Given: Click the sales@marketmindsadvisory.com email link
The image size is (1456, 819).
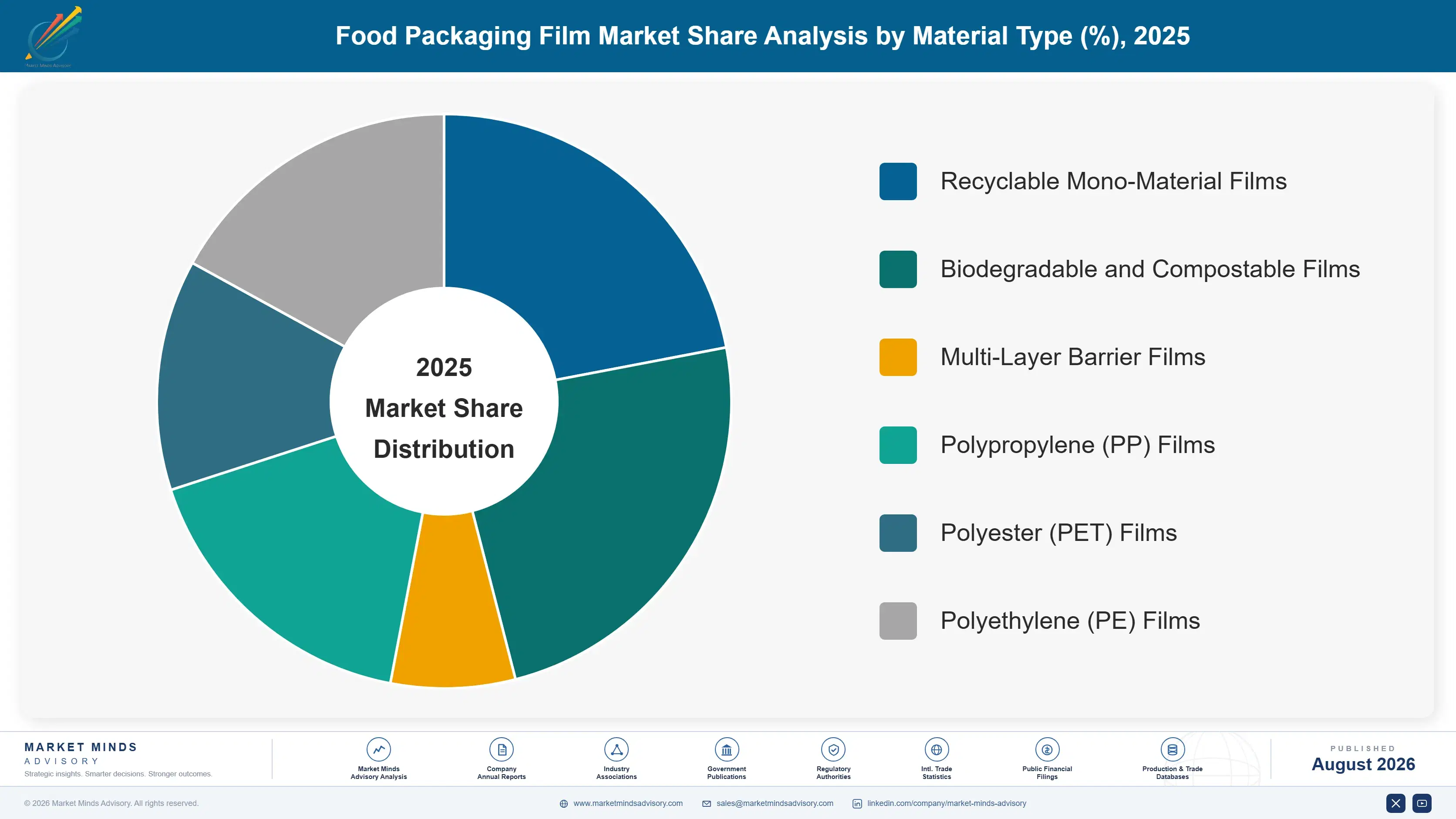Looking at the screenshot, I should (775, 803).
